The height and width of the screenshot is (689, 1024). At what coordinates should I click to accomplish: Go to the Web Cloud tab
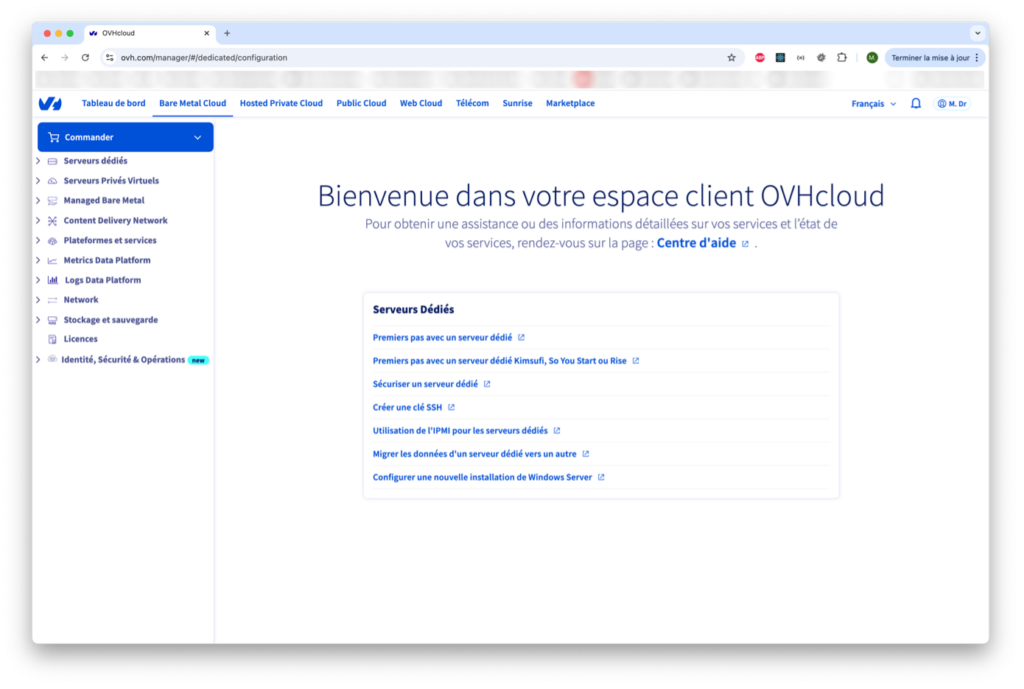pyautogui.click(x=421, y=103)
